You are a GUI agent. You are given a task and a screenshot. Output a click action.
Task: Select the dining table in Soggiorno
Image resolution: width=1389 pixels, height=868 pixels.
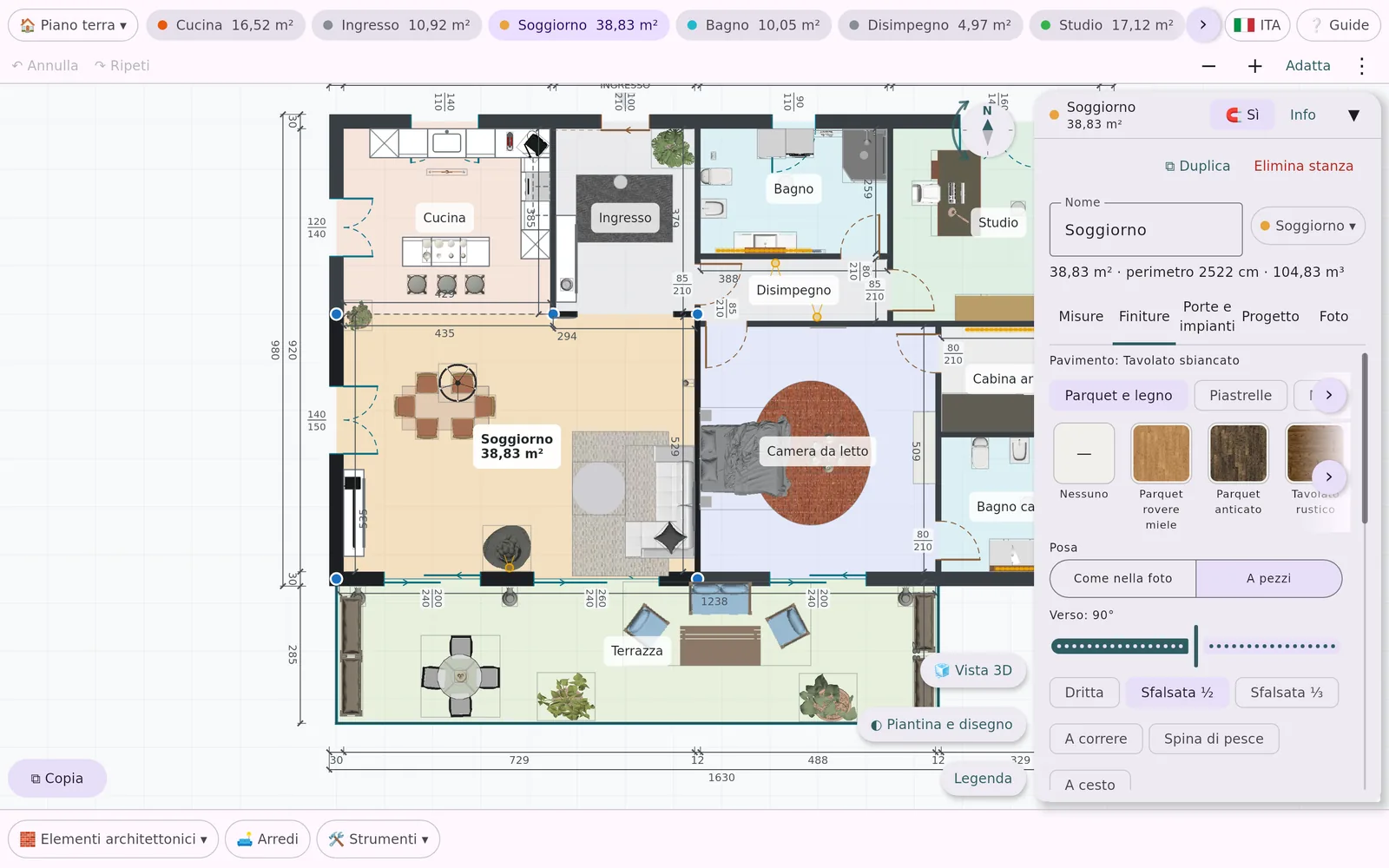[x=444, y=404]
